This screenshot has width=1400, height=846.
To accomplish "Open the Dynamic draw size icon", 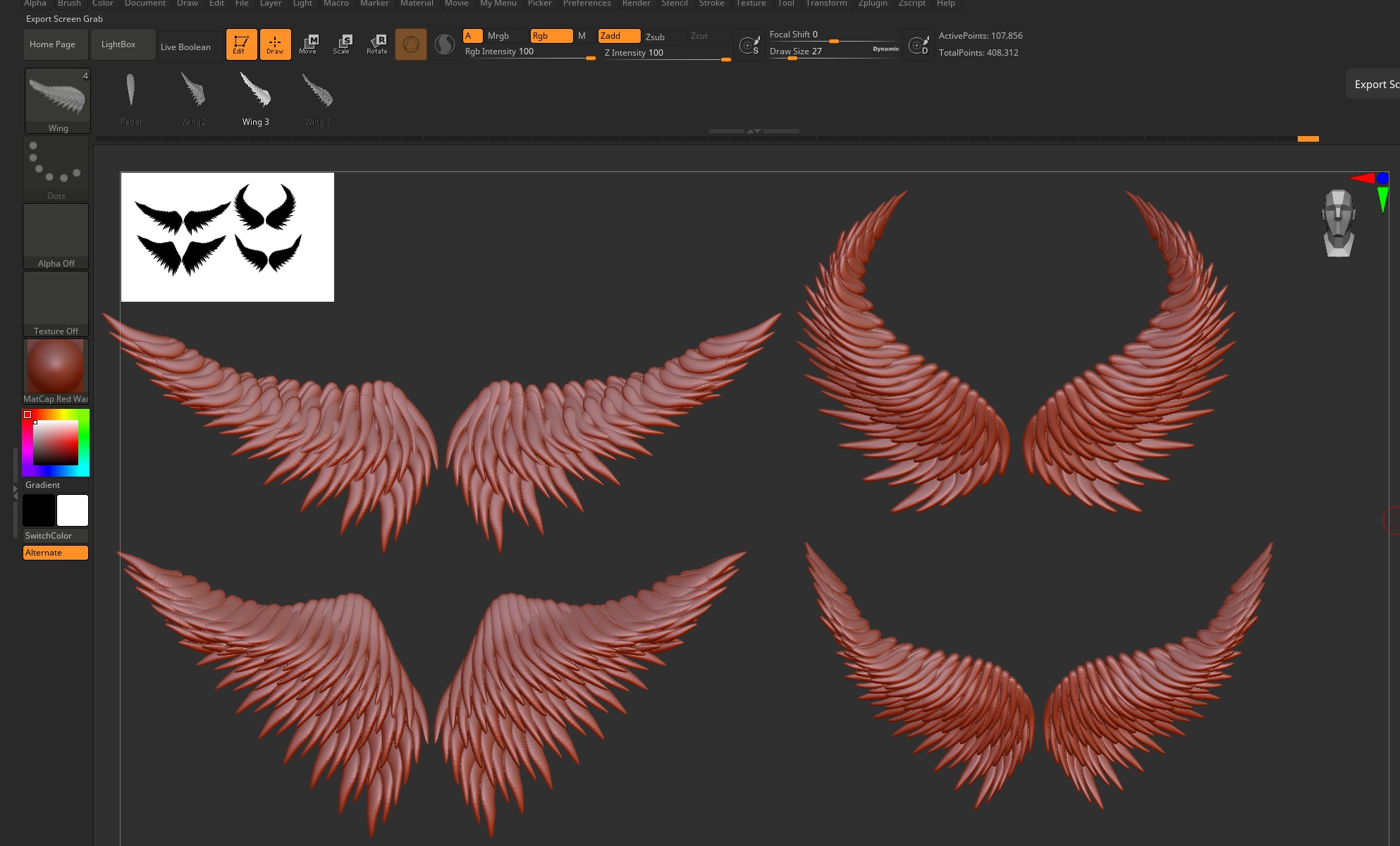I will [919, 44].
